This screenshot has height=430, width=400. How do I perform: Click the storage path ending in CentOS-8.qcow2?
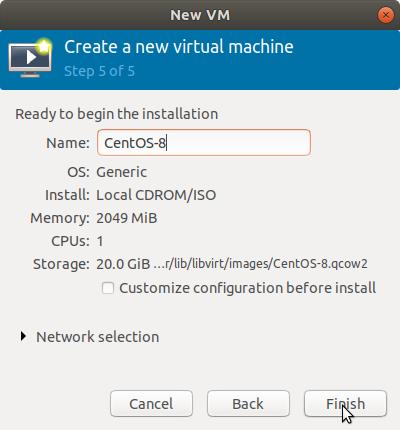[260, 264]
